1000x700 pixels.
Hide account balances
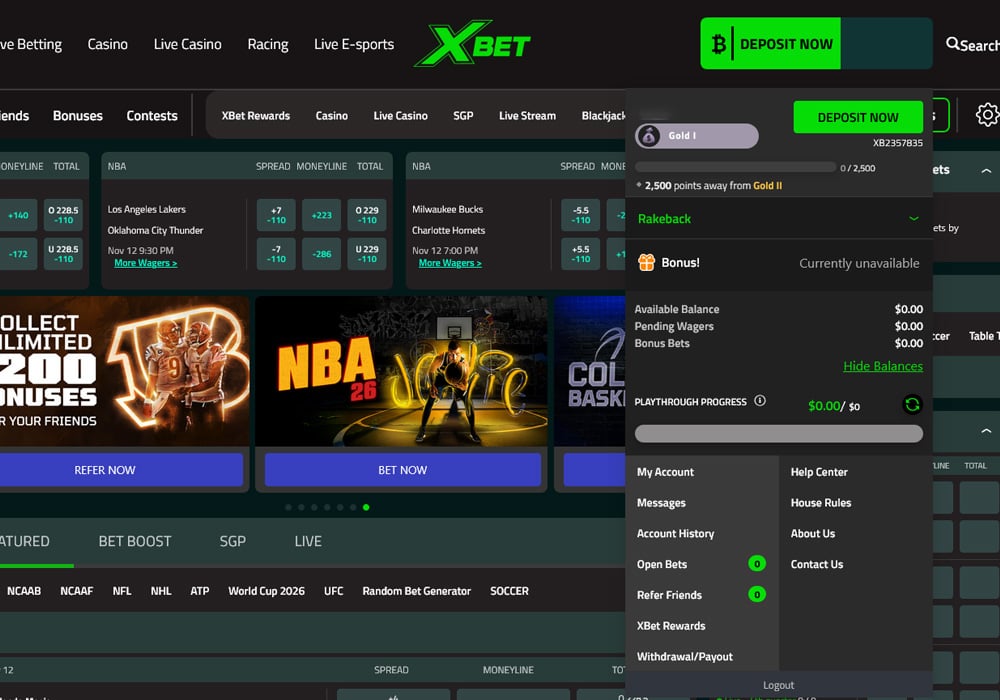pyautogui.click(x=882, y=366)
